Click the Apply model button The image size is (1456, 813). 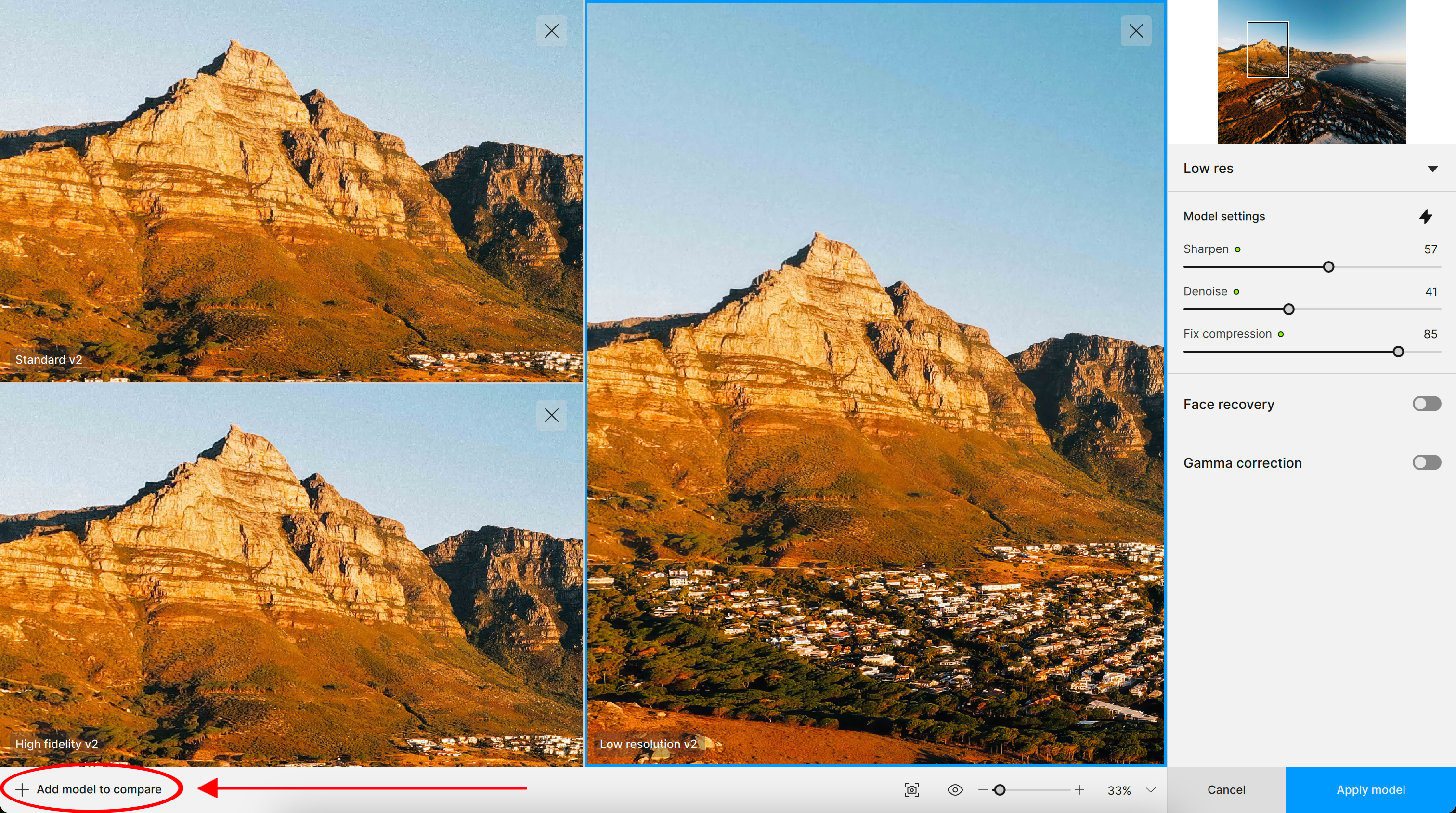[x=1370, y=790]
